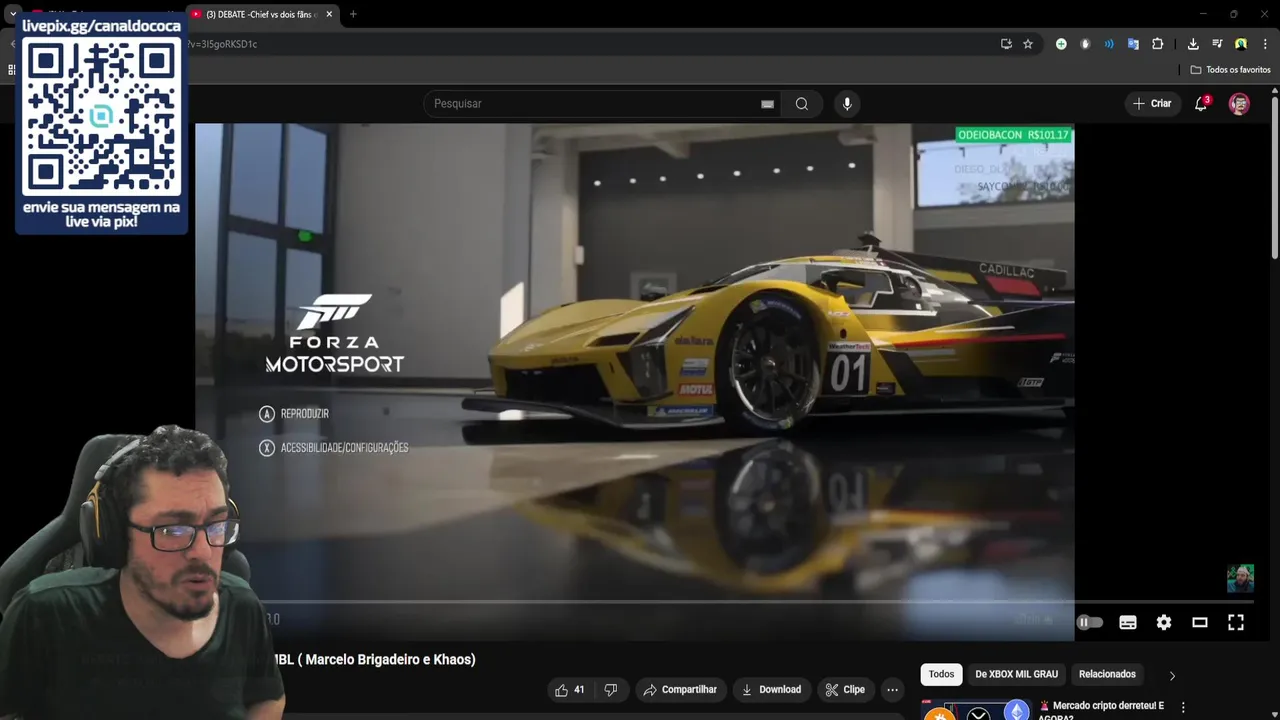This screenshot has width=1280, height=720.
Task: Click the channel watermark in player corner
Action: point(1240,579)
